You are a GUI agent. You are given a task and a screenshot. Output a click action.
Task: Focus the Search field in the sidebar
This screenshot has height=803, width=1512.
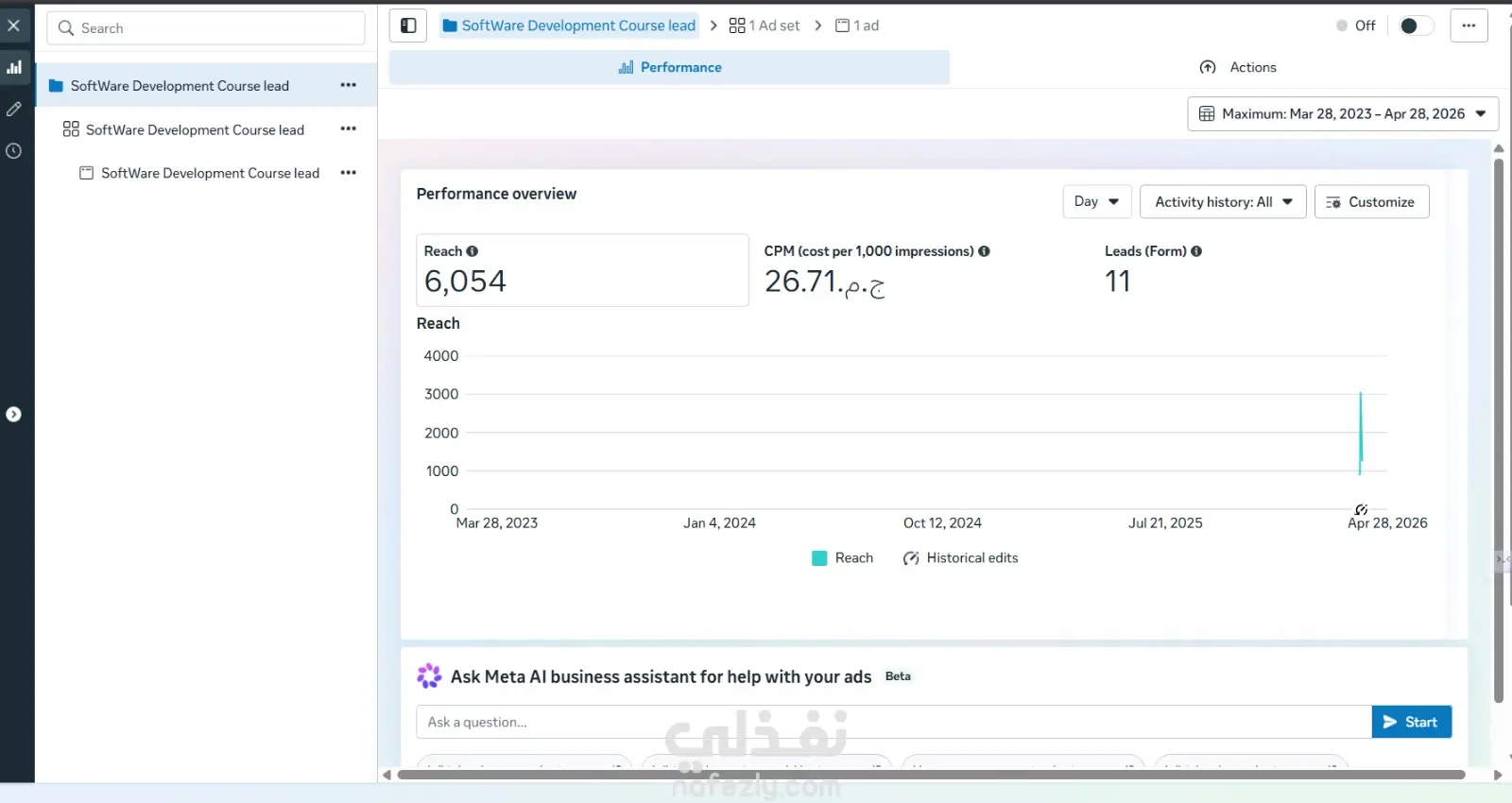click(206, 28)
